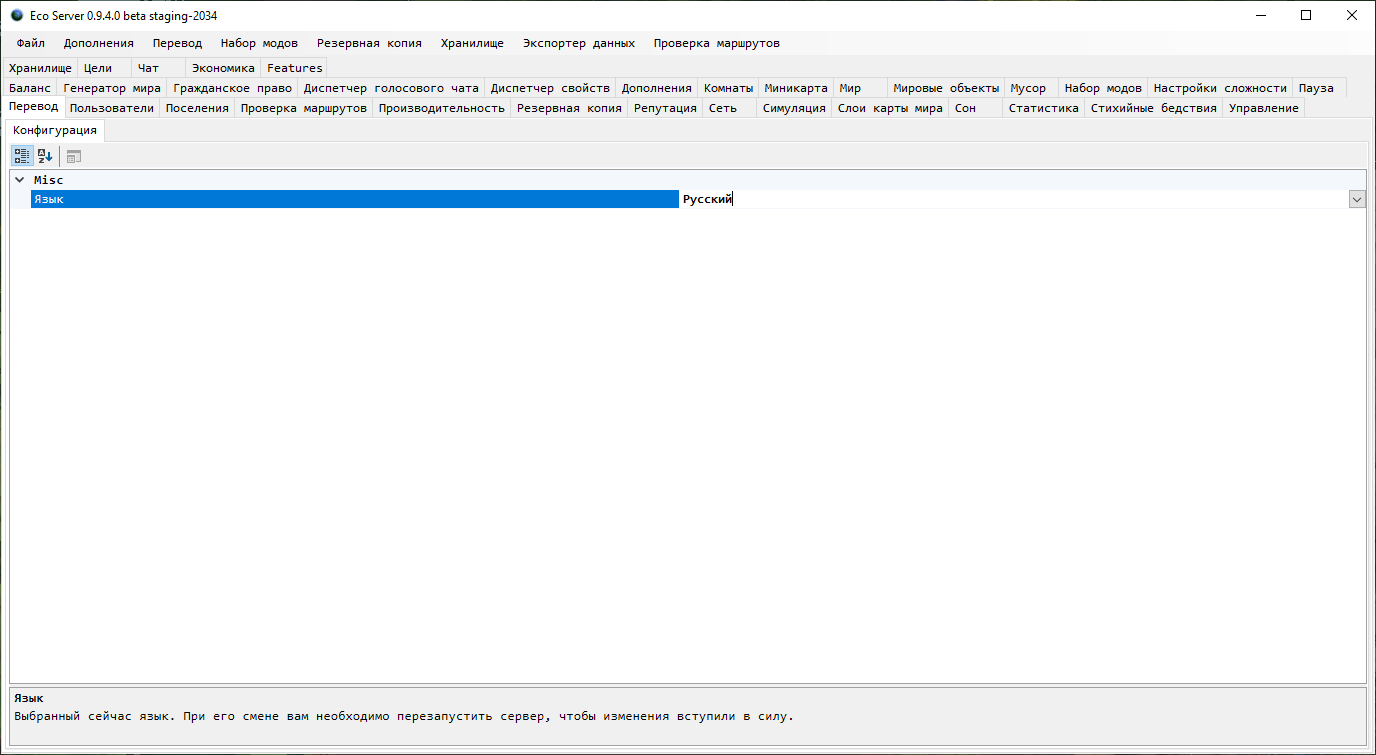Switch to the Управление tab
The height and width of the screenshot is (755, 1376).
(1264, 108)
